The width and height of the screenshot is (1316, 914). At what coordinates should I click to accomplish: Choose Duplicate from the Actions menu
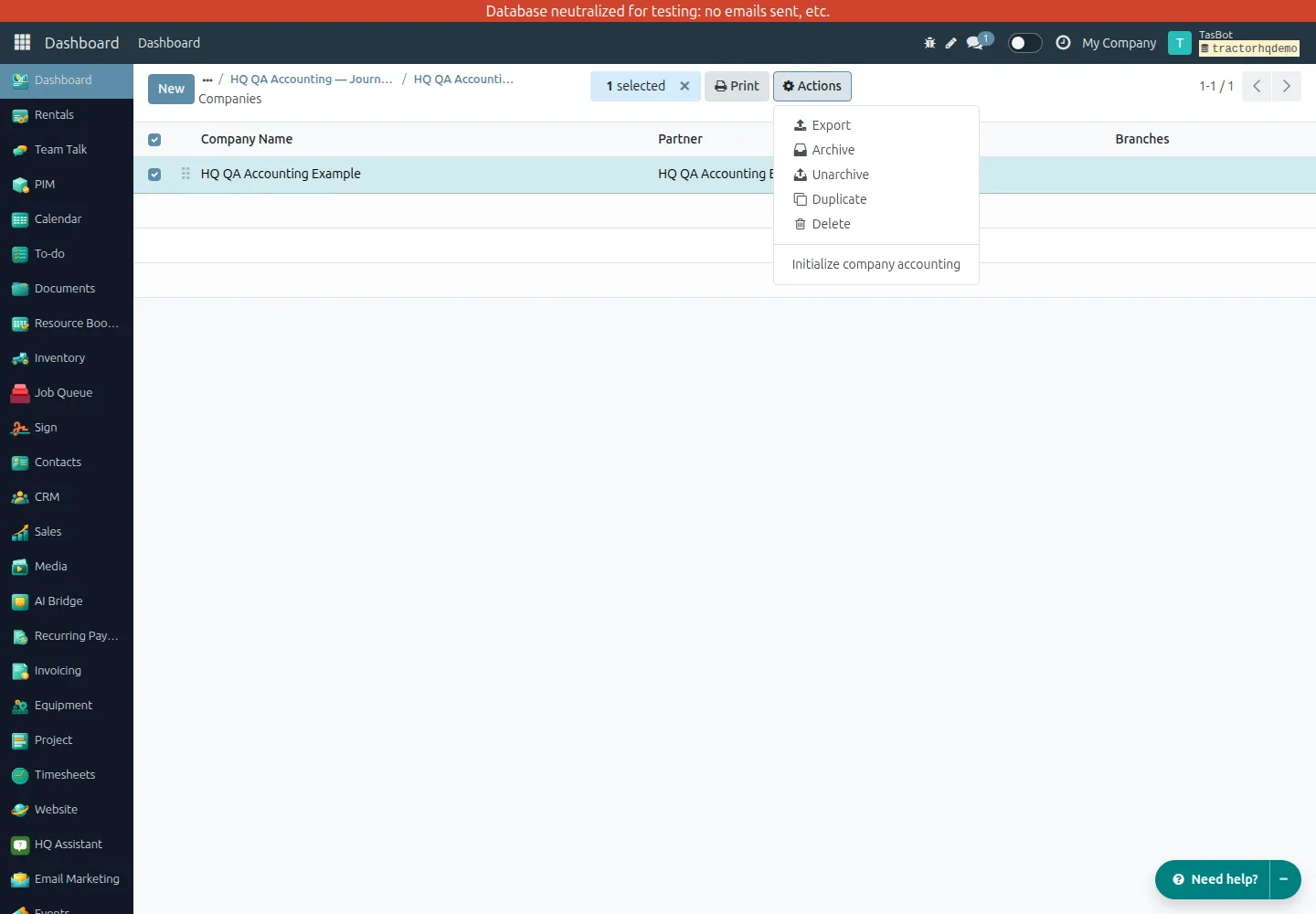click(x=876, y=199)
